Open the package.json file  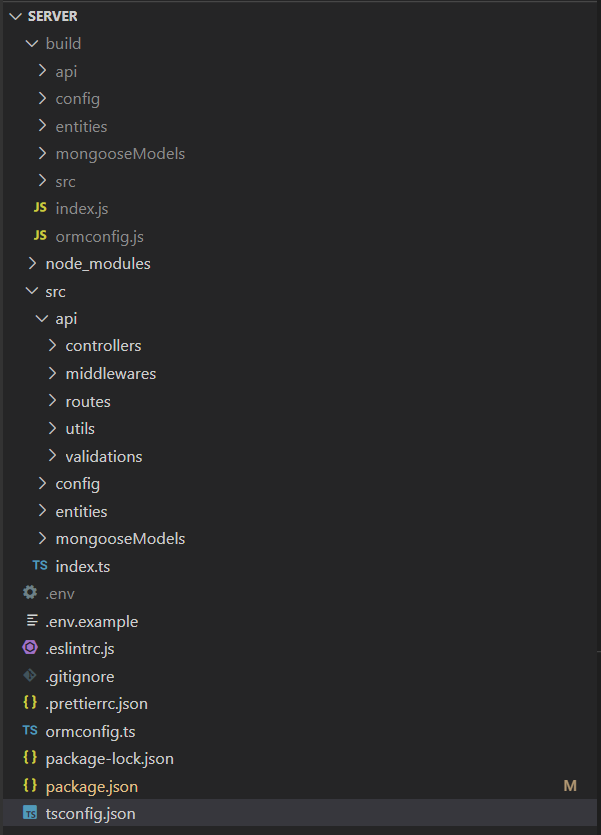[x=92, y=787]
